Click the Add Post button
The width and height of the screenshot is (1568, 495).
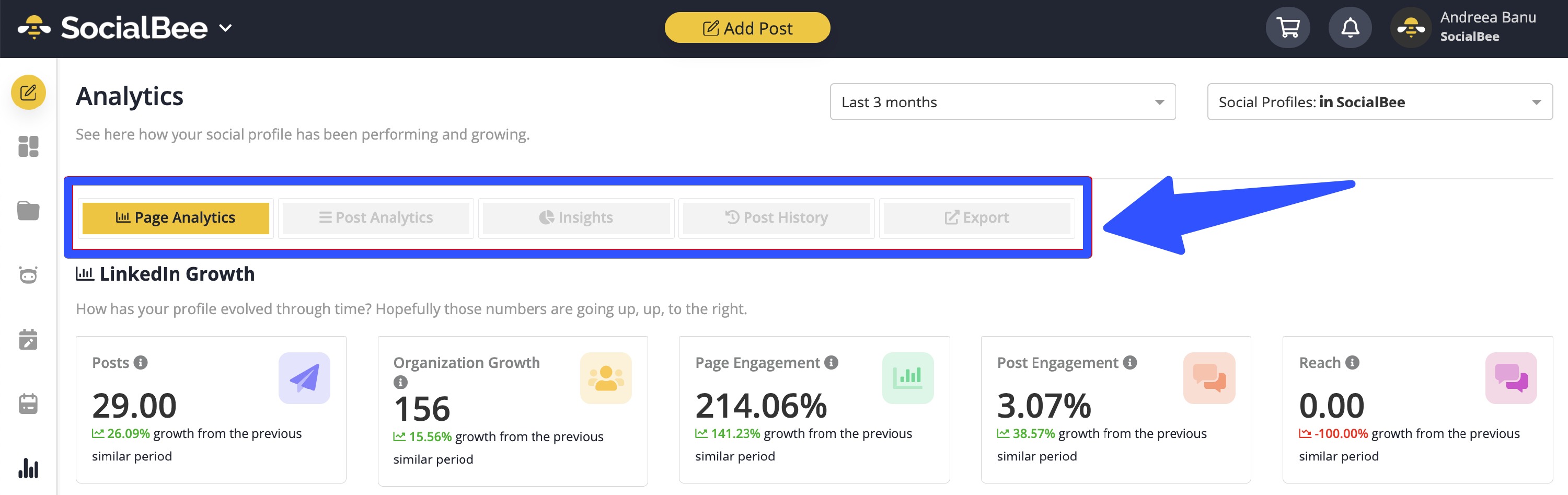[748, 27]
